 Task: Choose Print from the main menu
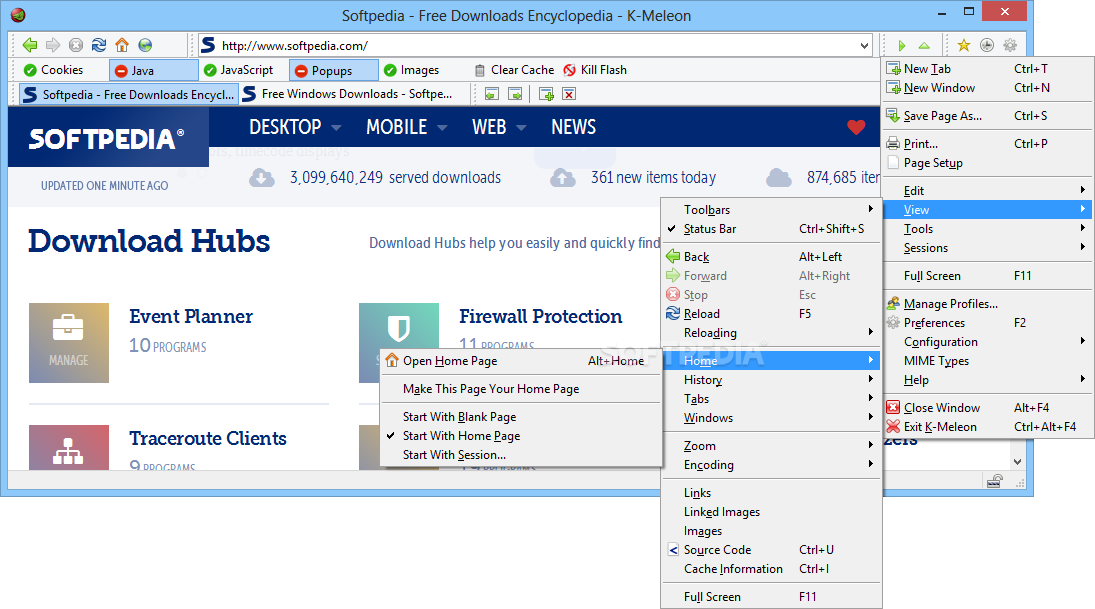coord(988,144)
